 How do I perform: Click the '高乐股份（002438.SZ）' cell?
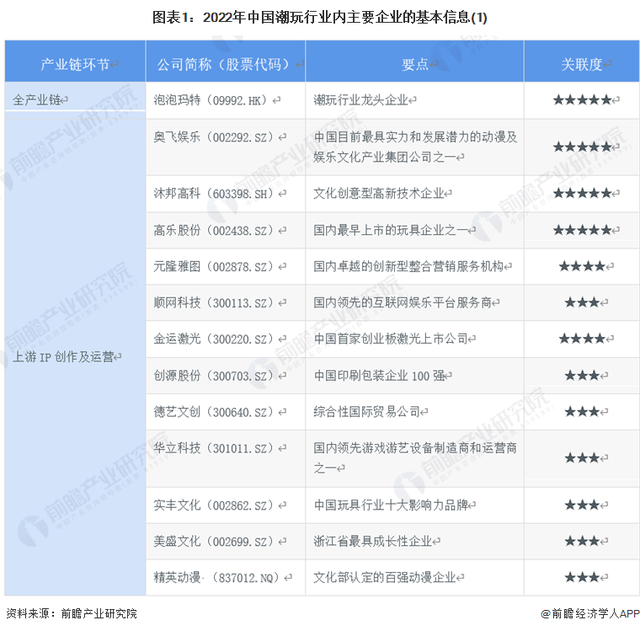point(225,230)
